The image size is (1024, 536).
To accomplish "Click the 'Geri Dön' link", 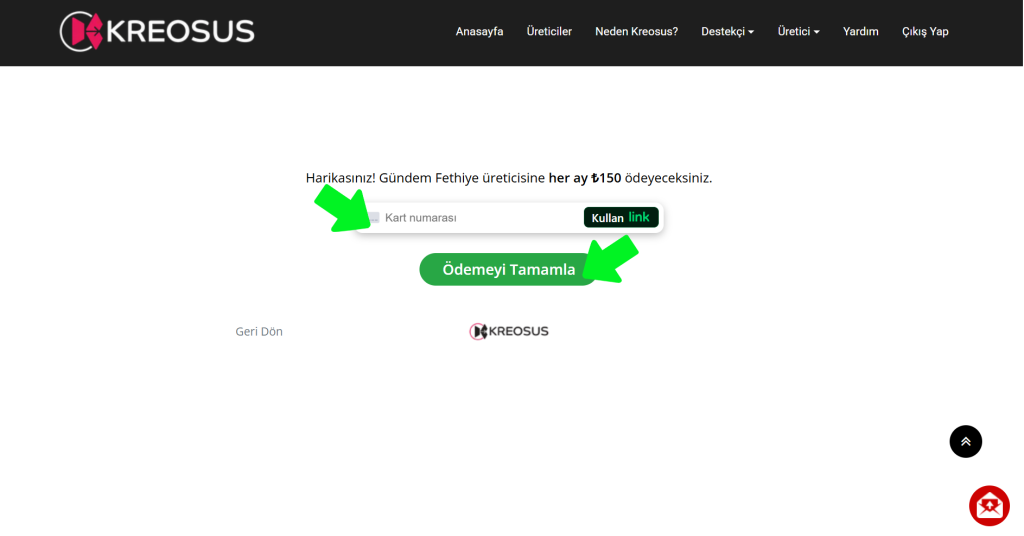I will (259, 332).
